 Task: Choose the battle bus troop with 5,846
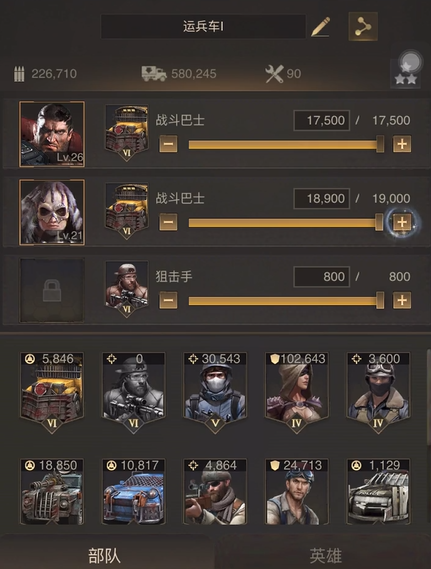coord(52,392)
